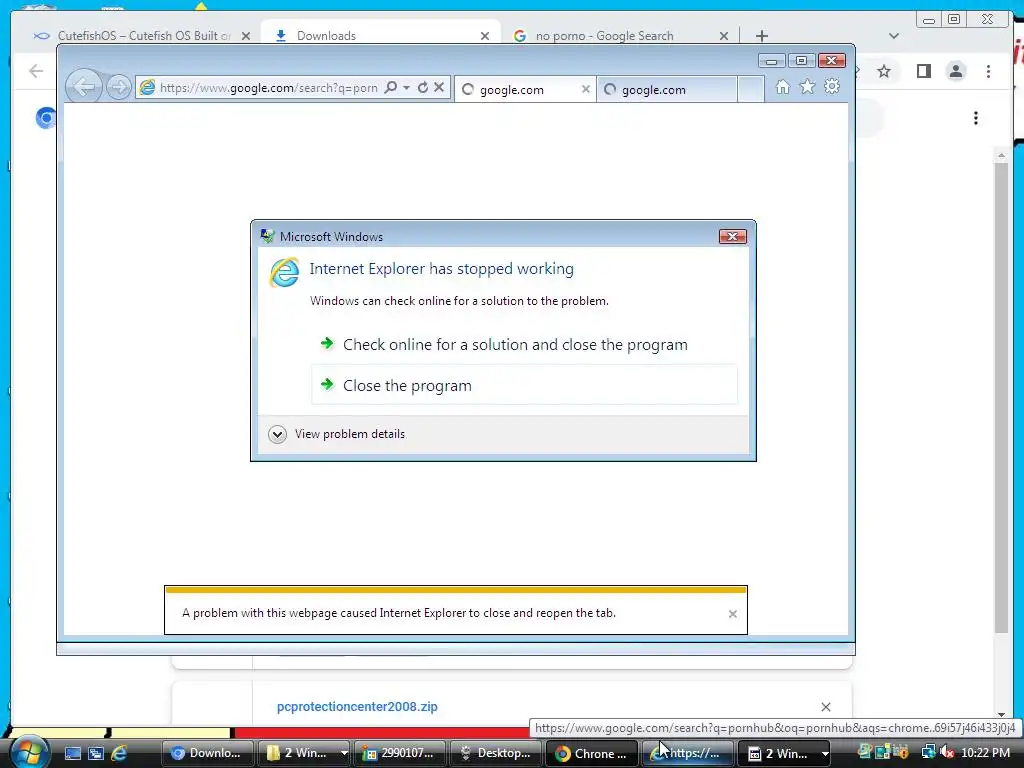Choose Close the program option

click(524, 385)
